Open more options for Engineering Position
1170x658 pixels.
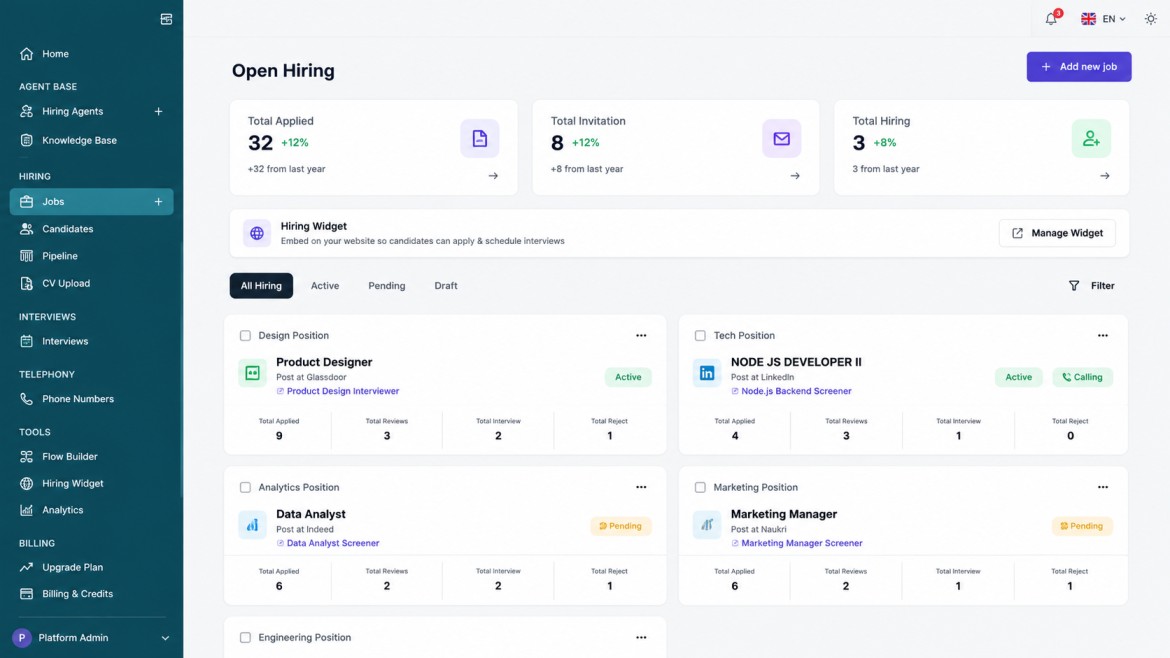pyautogui.click(x=641, y=638)
